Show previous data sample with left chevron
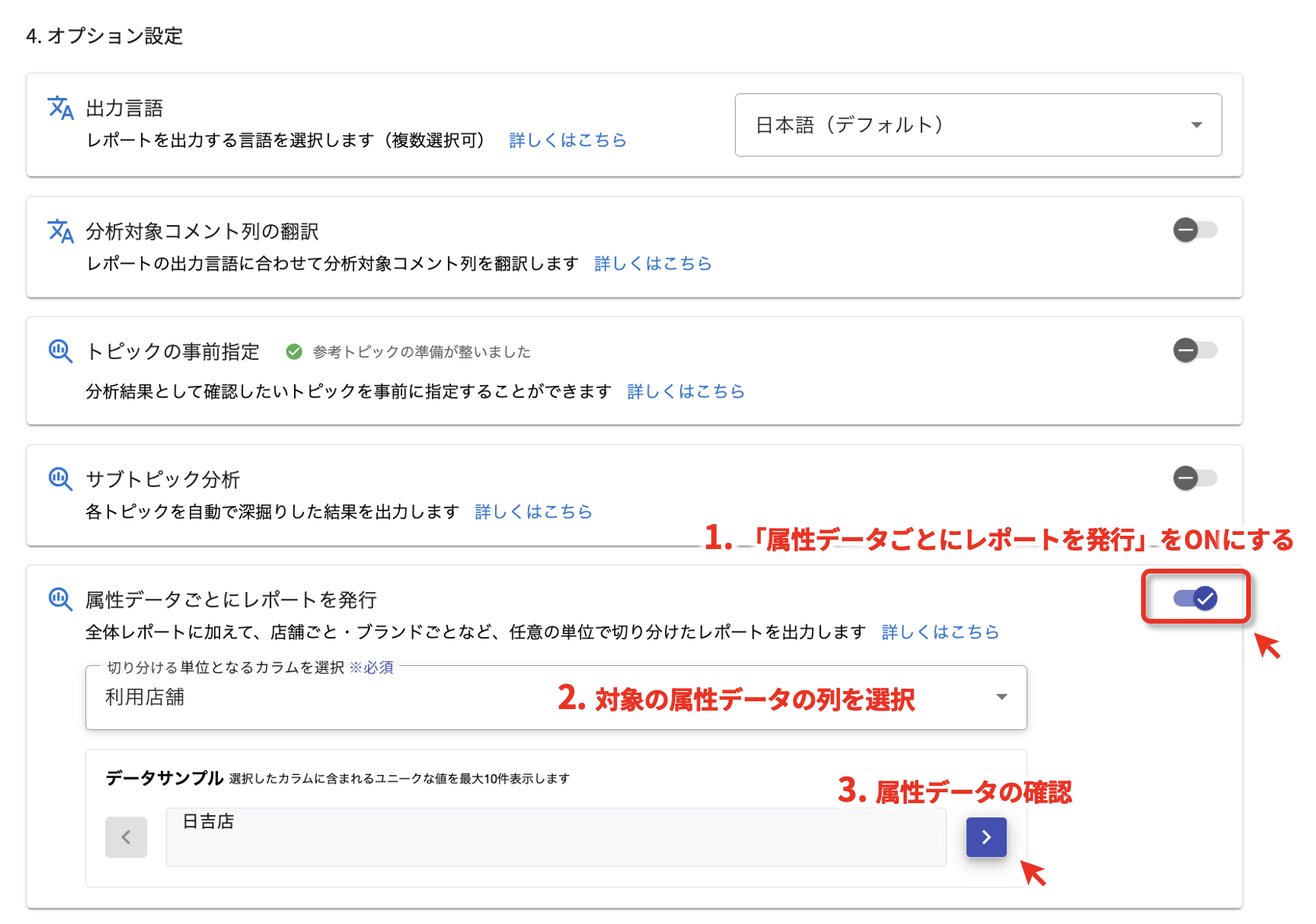This screenshot has width=1316, height=924. click(126, 837)
